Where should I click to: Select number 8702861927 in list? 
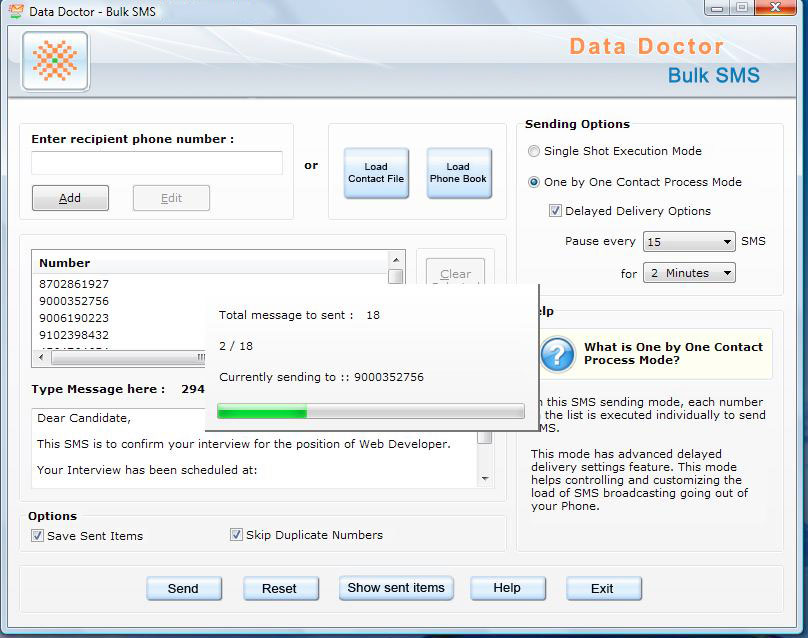pos(74,284)
